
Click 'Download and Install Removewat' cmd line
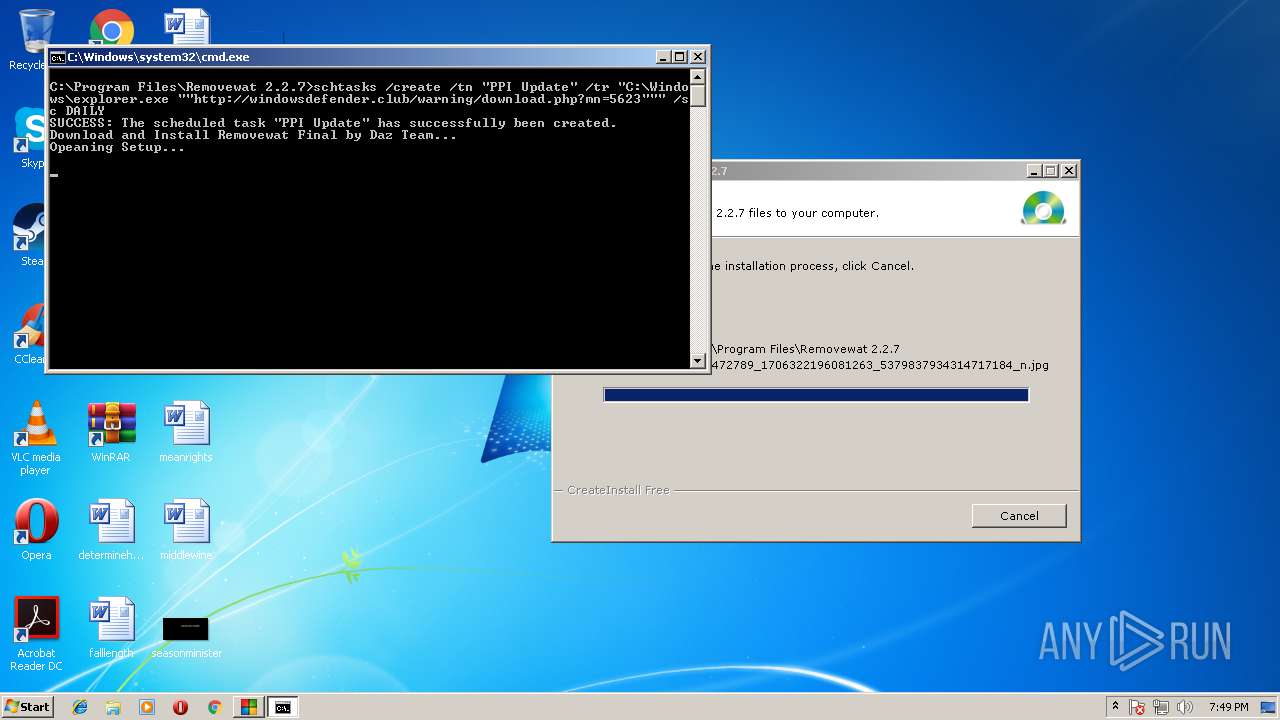click(253, 135)
